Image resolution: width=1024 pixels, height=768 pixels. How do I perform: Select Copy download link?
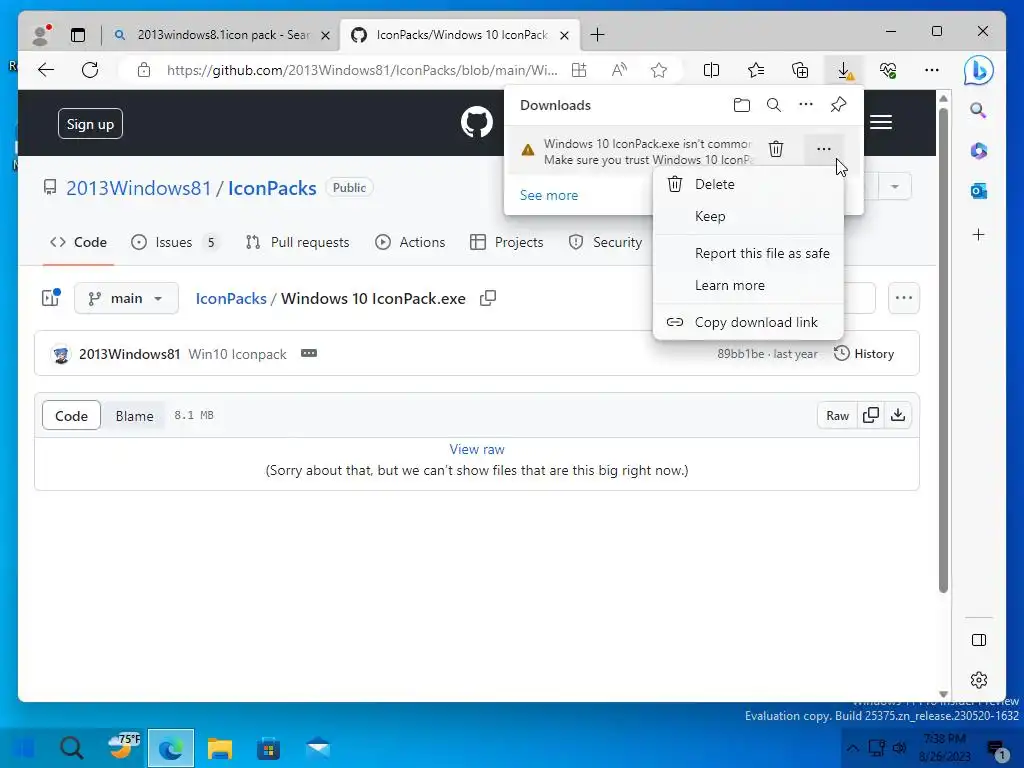[x=748, y=322]
